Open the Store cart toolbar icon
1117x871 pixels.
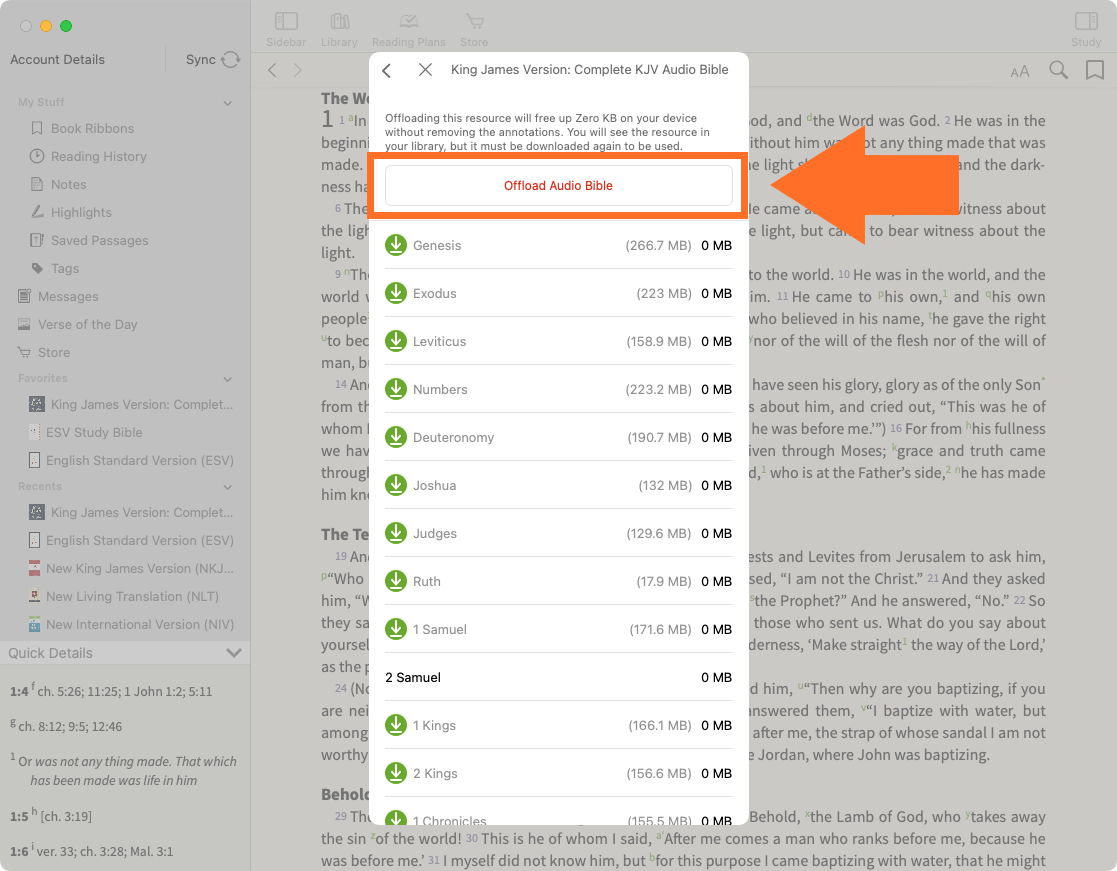(x=474, y=22)
